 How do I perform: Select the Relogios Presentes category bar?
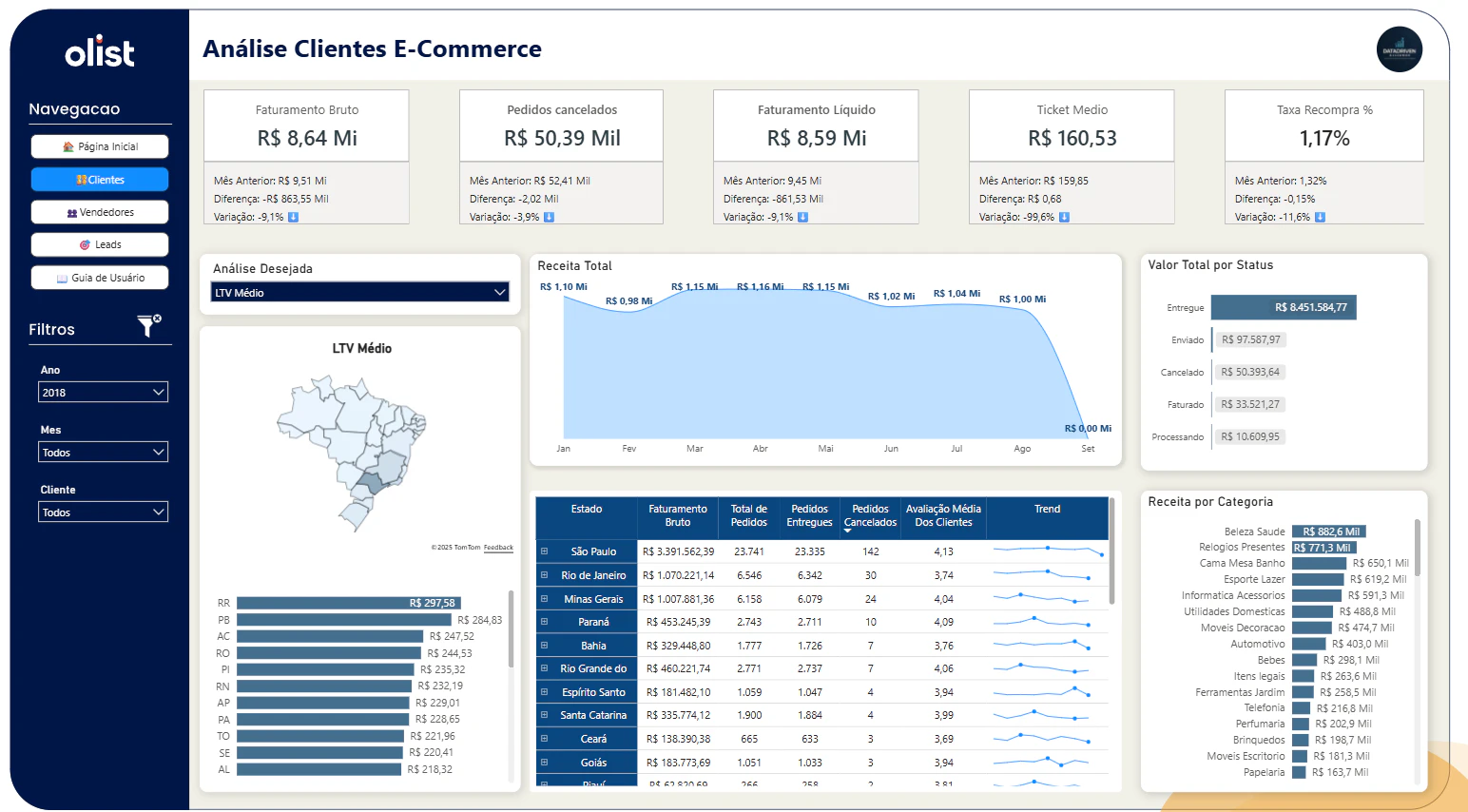point(1324,548)
